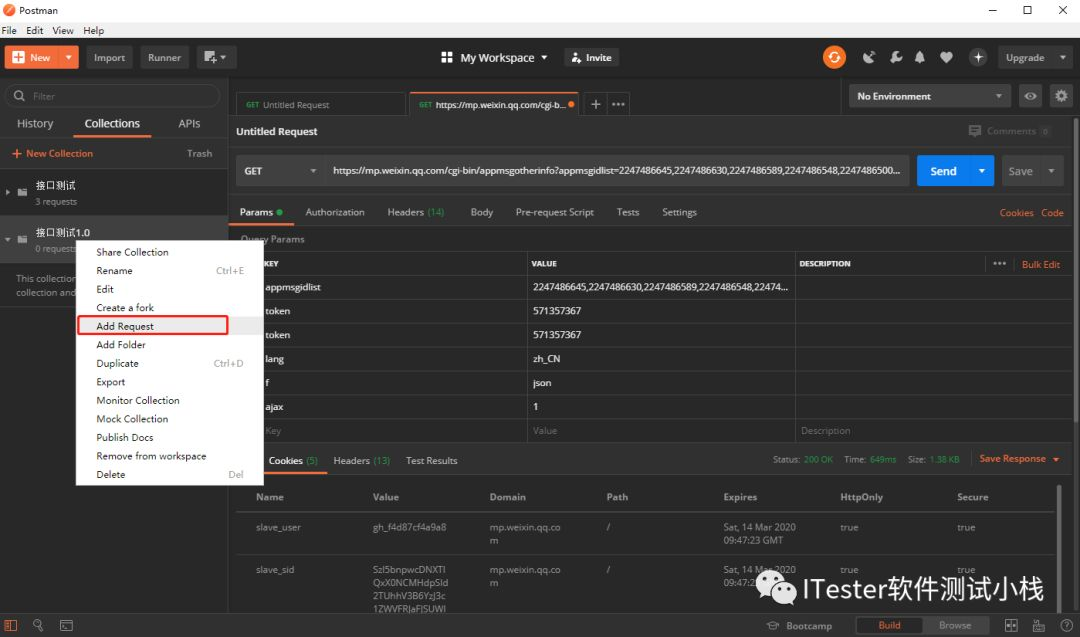Click the orange sync status icon
Viewport: 1080px width, 637px height.
pos(834,57)
